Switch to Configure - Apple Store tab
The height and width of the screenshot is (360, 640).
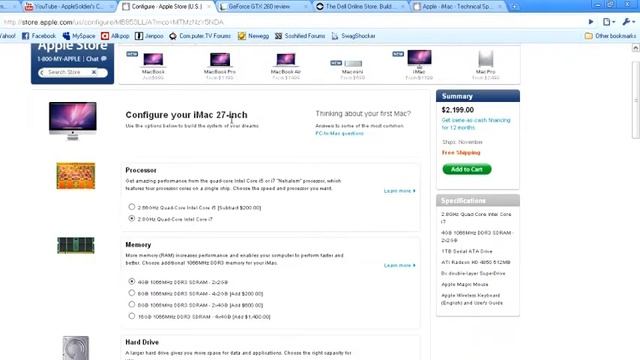[167, 7]
